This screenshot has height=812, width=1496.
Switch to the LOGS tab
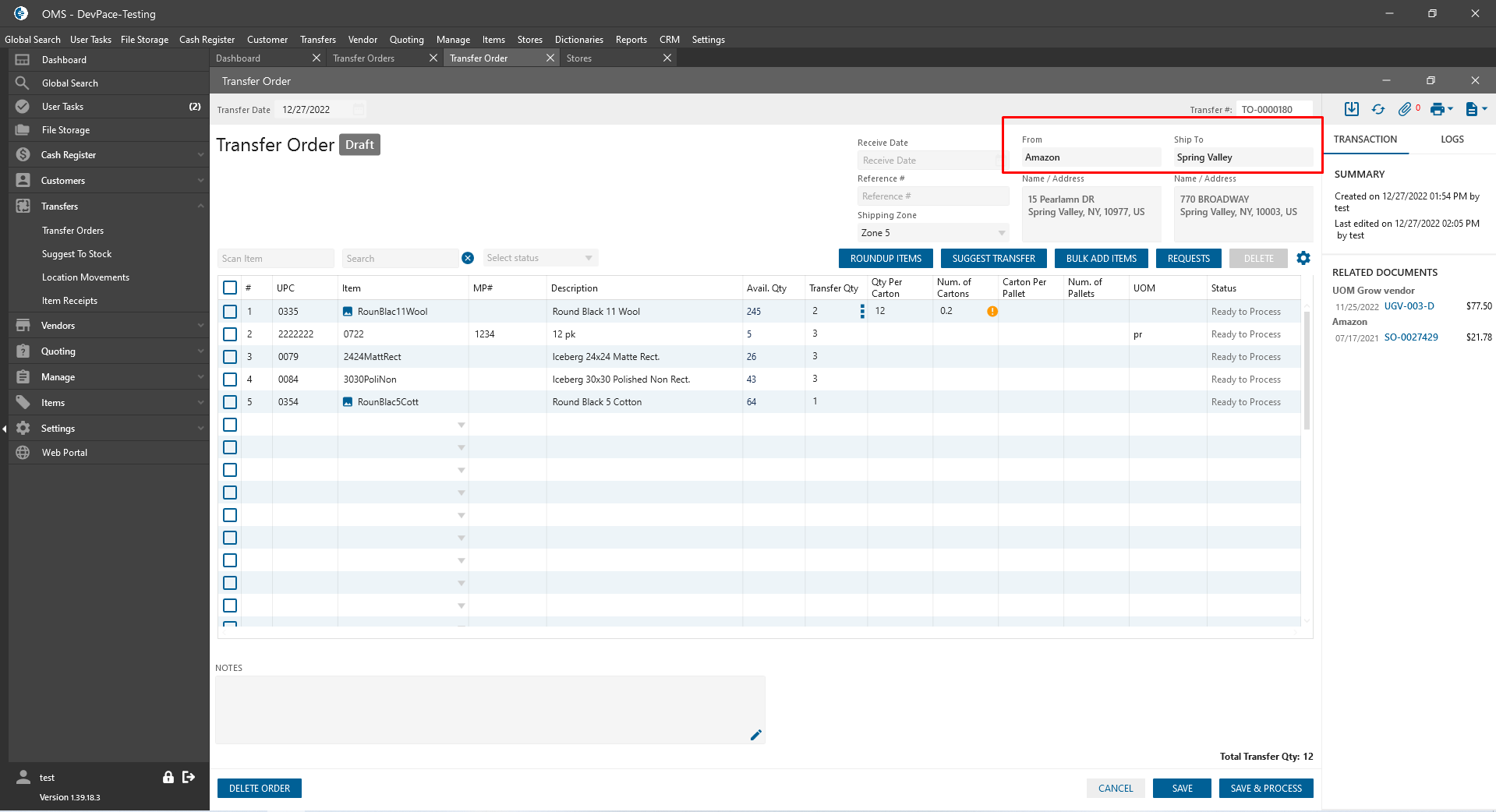tap(1452, 139)
